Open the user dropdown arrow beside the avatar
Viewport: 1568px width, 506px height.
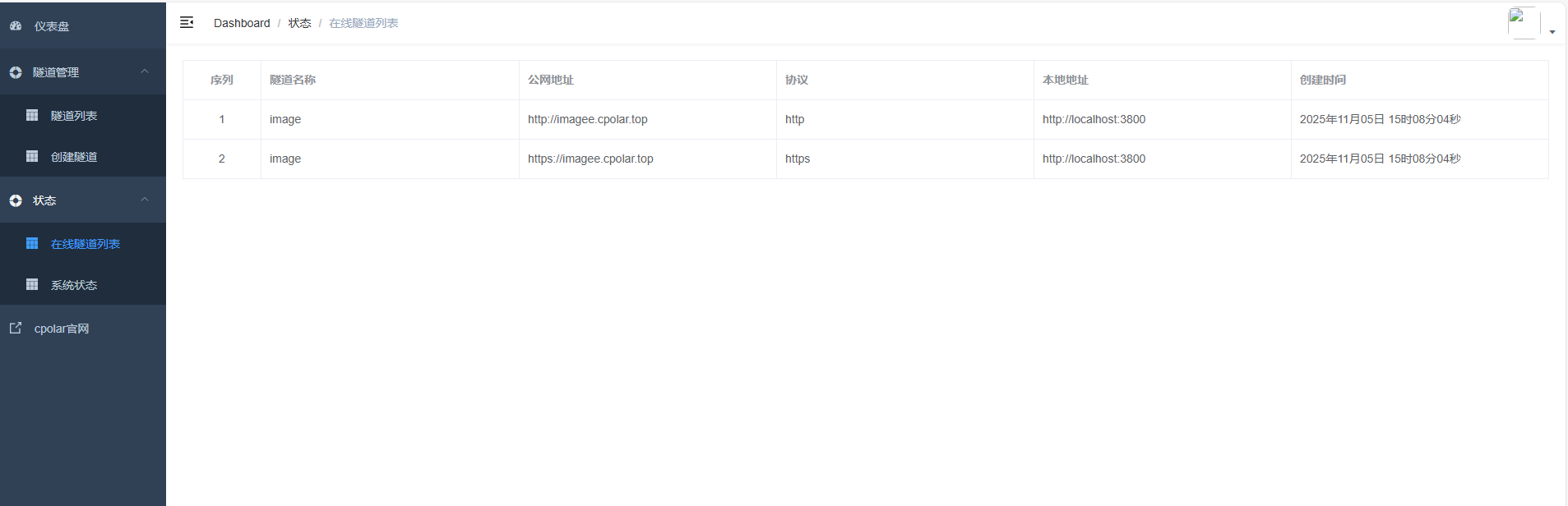1552,32
